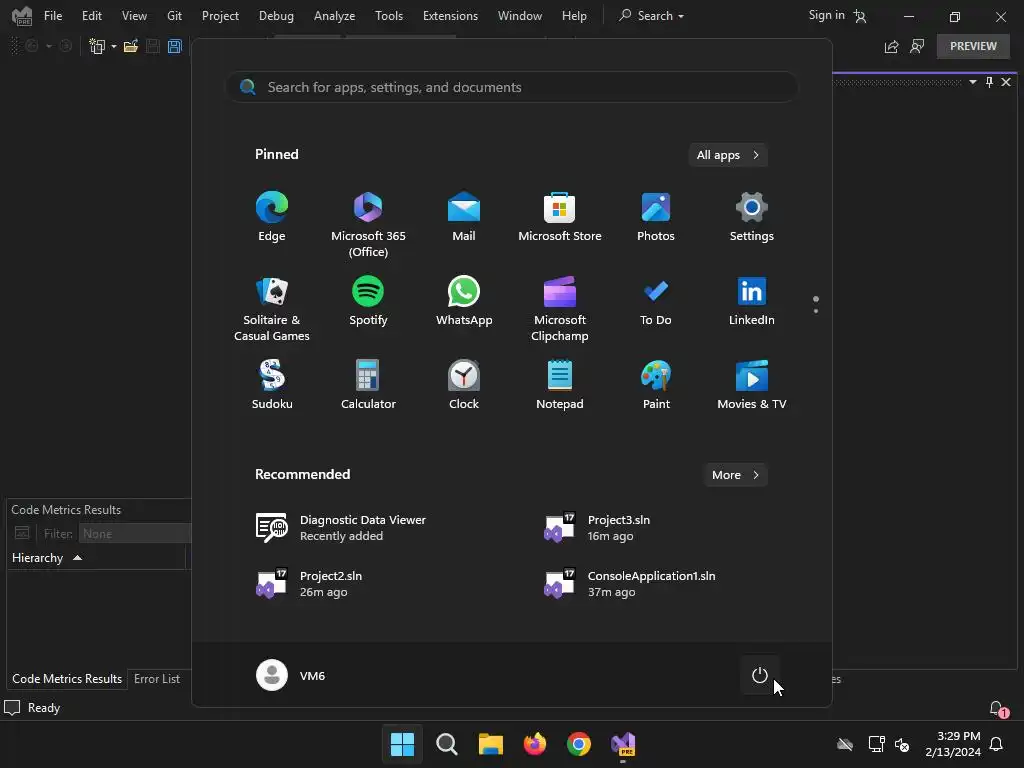
Task: Open the Clock app
Action: tap(464, 385)
